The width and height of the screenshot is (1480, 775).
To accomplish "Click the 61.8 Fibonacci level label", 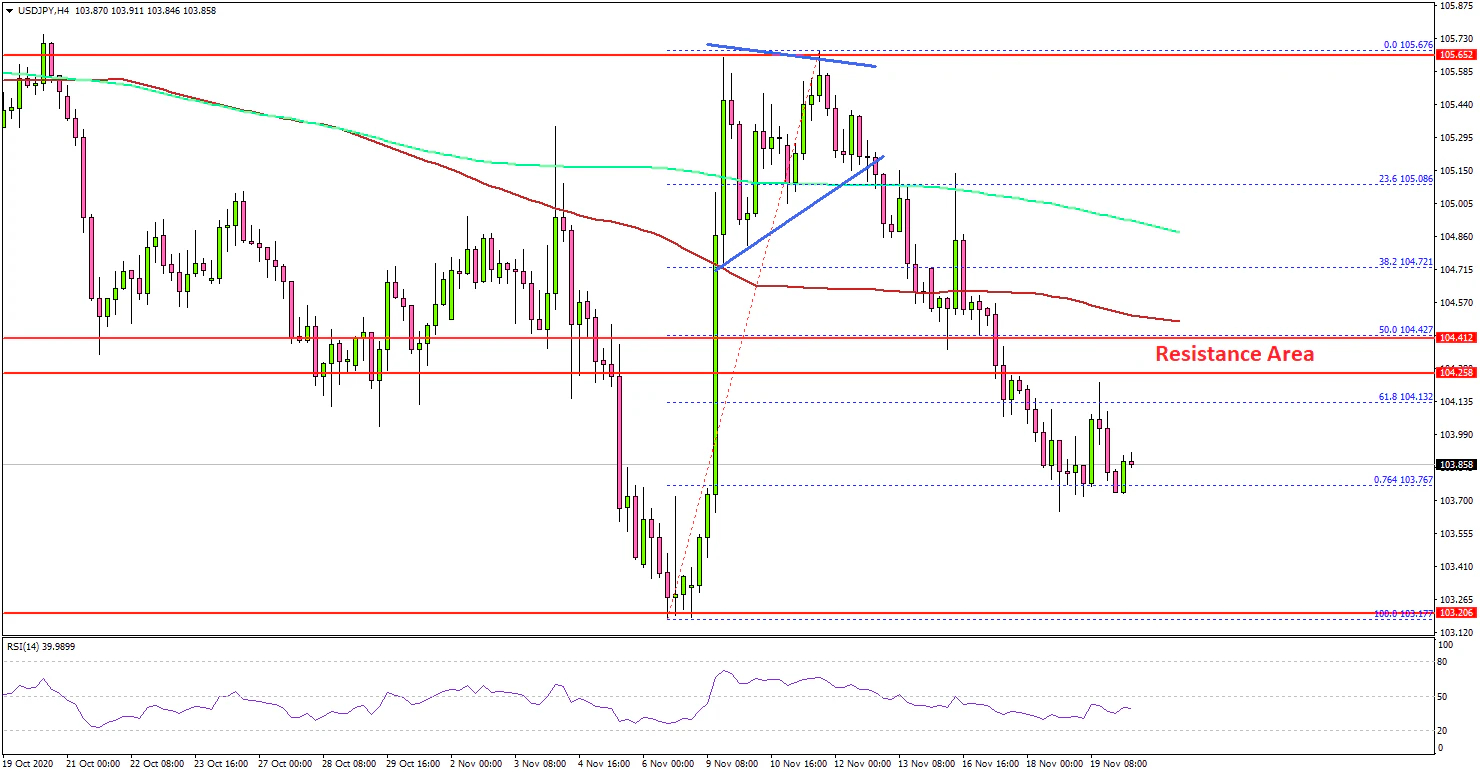I will pyautogui.click(x=1404, y=397).
